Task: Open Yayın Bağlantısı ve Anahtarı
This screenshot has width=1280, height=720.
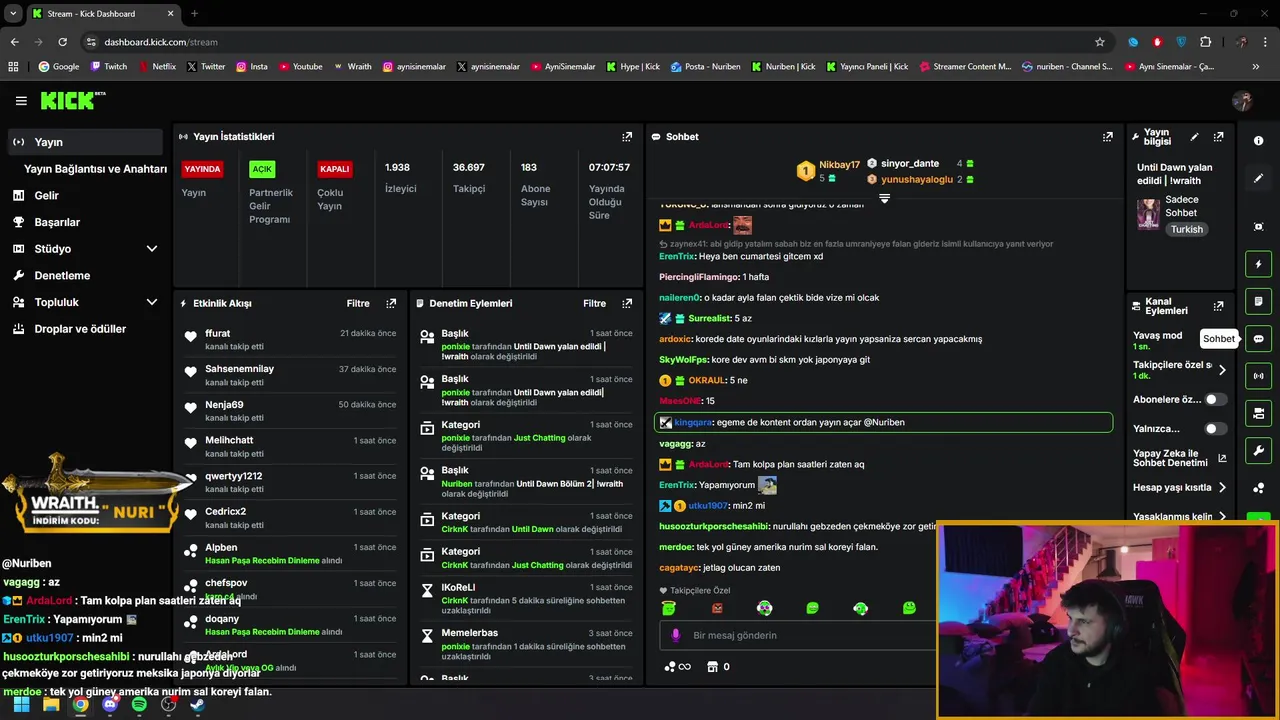Action: [95, 169]
